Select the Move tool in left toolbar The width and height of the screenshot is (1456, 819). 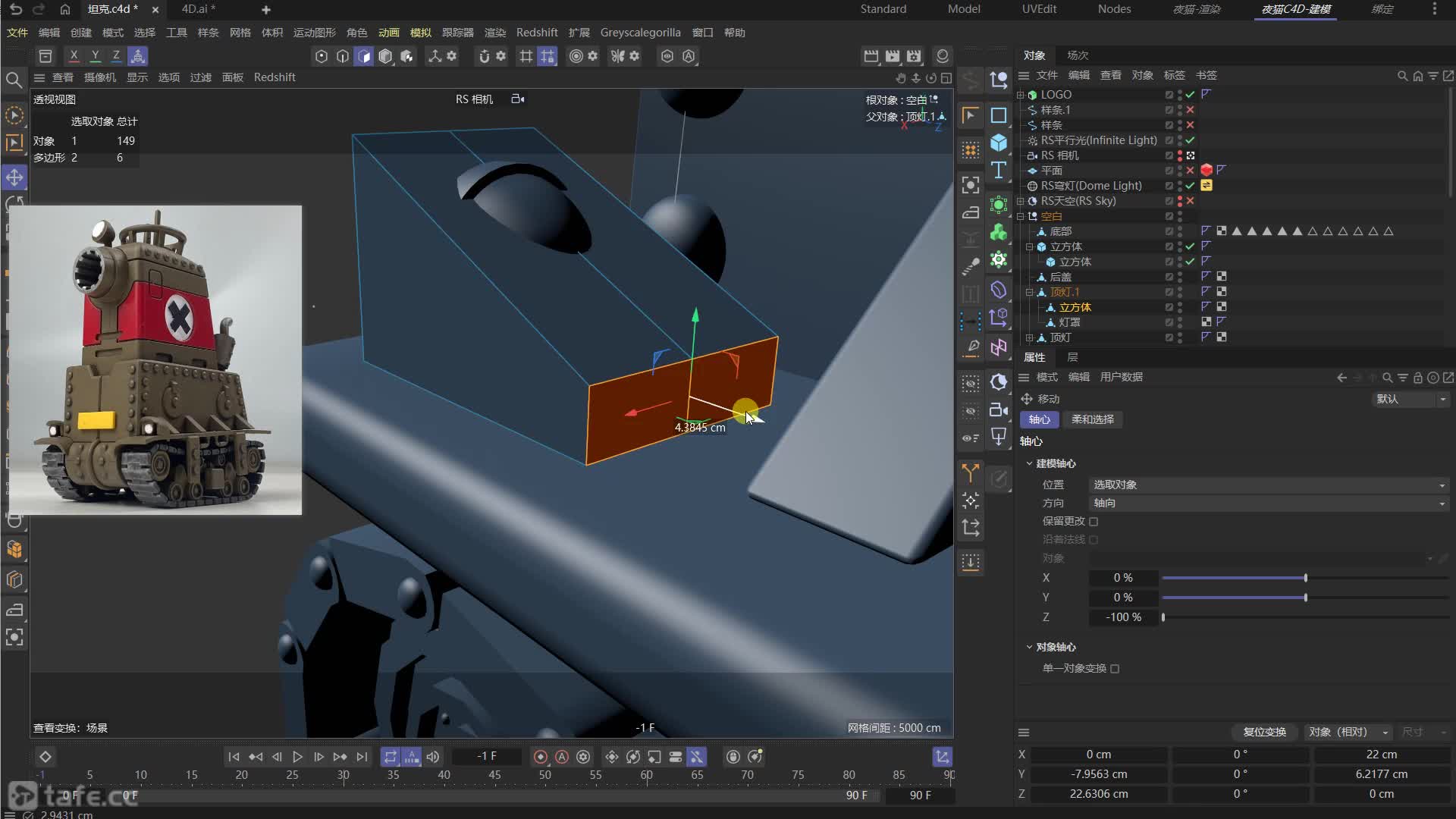click(14, 177)
